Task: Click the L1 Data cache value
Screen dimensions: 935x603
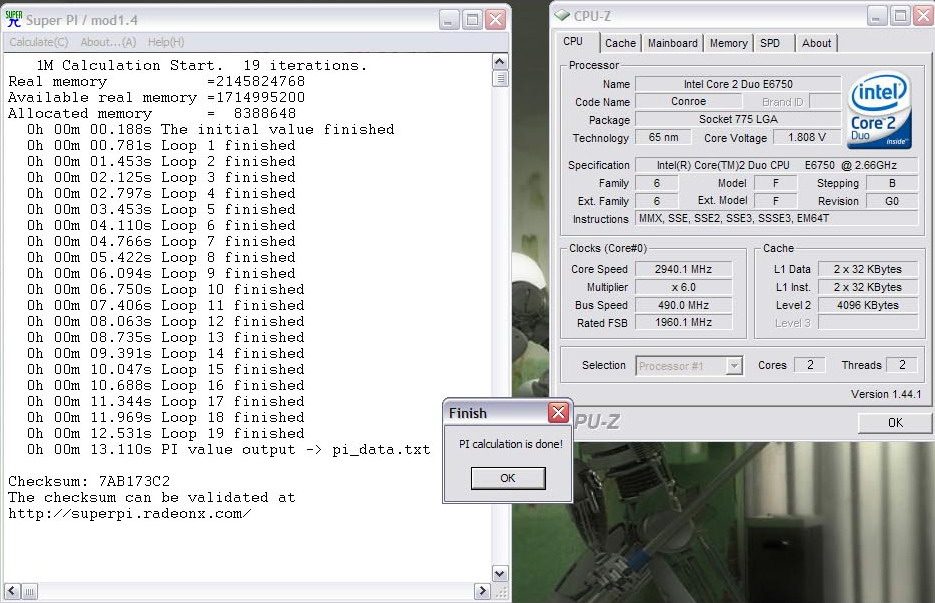Action: coord(868,269)
